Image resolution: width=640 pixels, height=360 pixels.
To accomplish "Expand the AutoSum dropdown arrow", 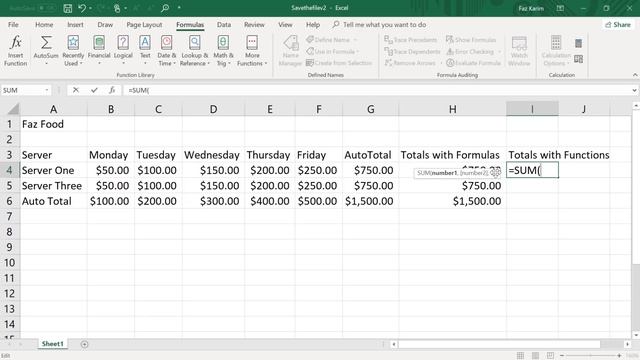I will tap(46, 64).
